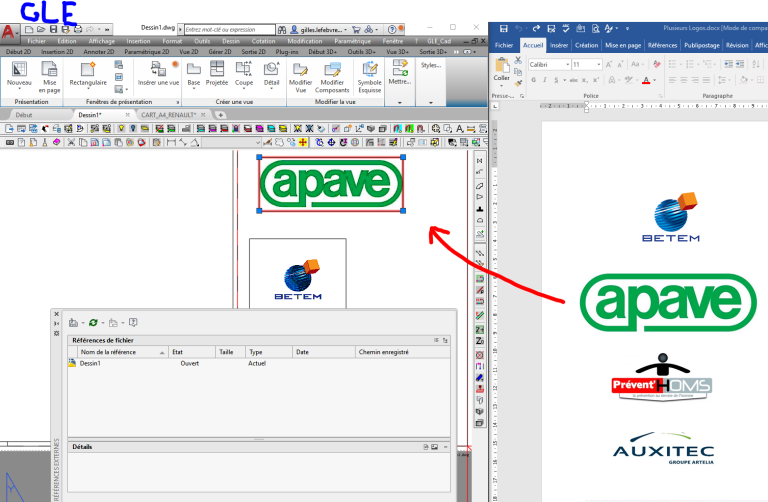Open the font size 11 dropdown
Screen dimensions: 768x502
599,64
